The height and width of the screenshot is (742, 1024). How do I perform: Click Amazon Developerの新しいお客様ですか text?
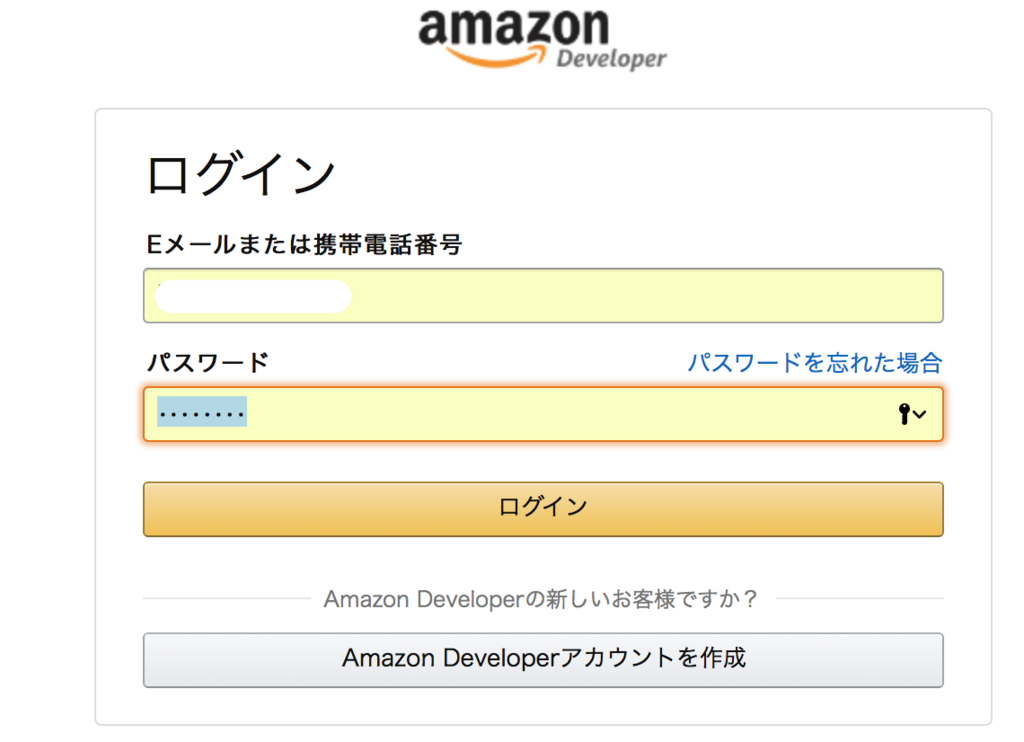(x=541, y=598)
